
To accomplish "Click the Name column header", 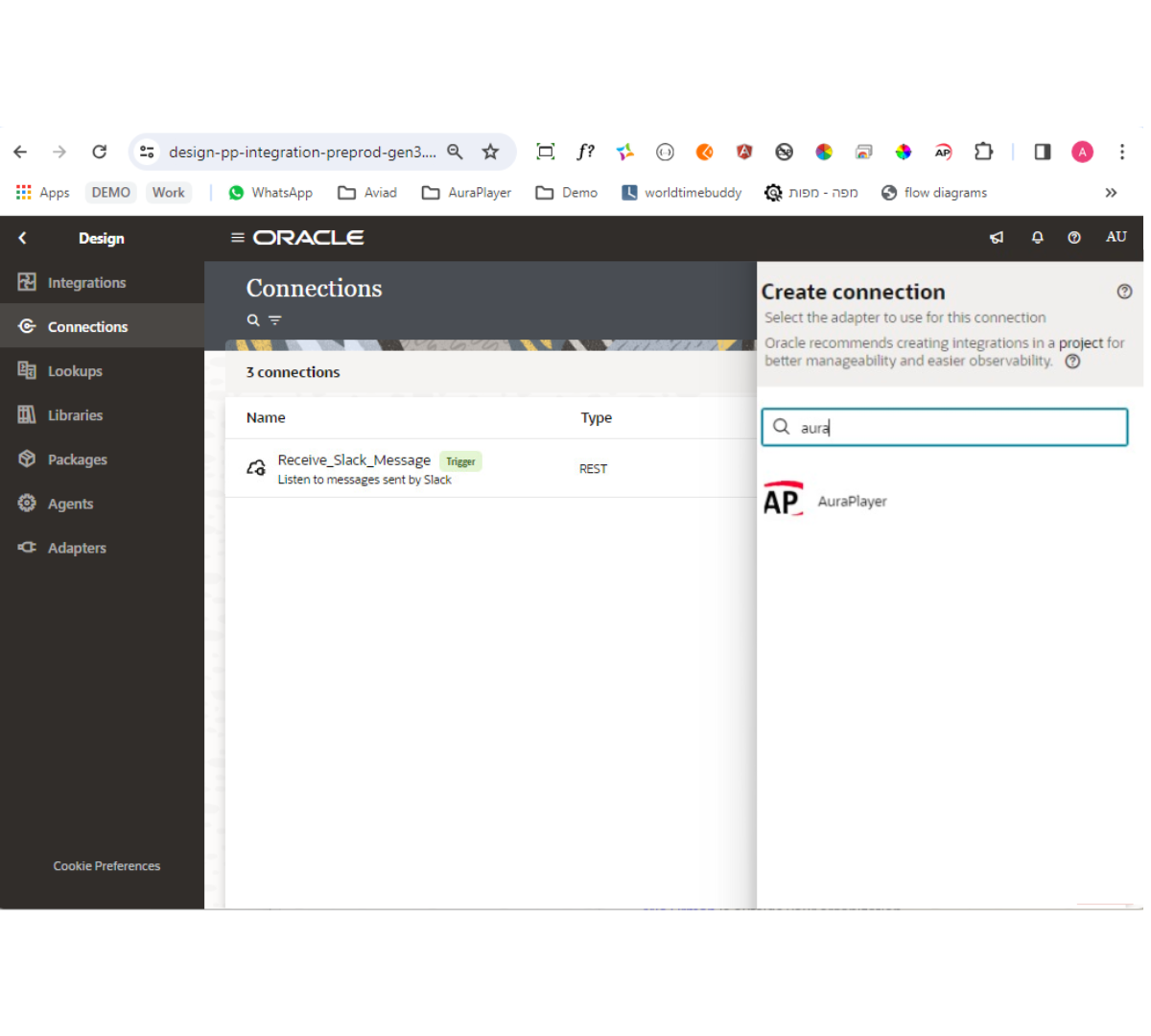I will pos(266,417).
